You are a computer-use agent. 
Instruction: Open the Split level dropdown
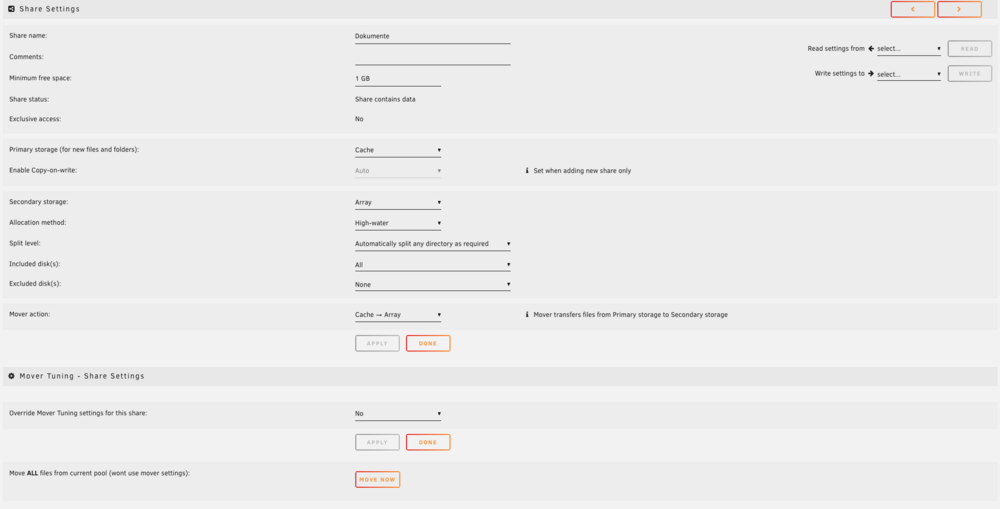(433, 244)
